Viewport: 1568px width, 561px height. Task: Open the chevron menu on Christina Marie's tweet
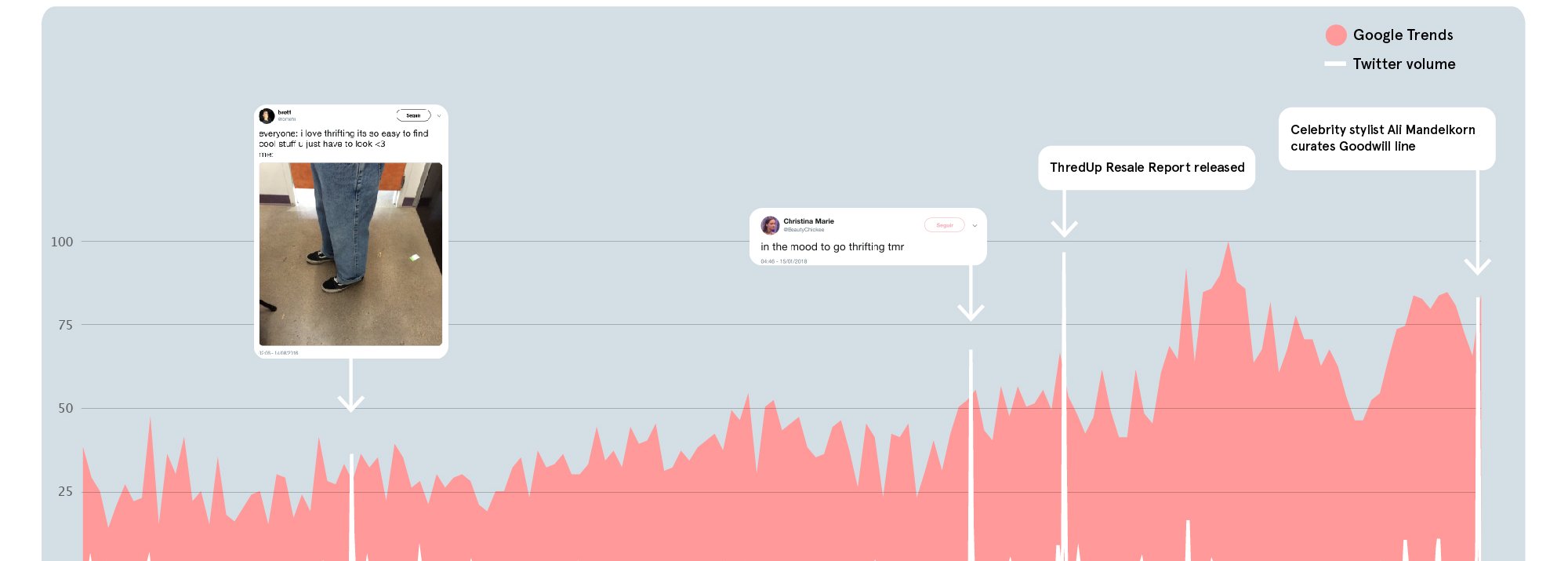click(975, 225)
